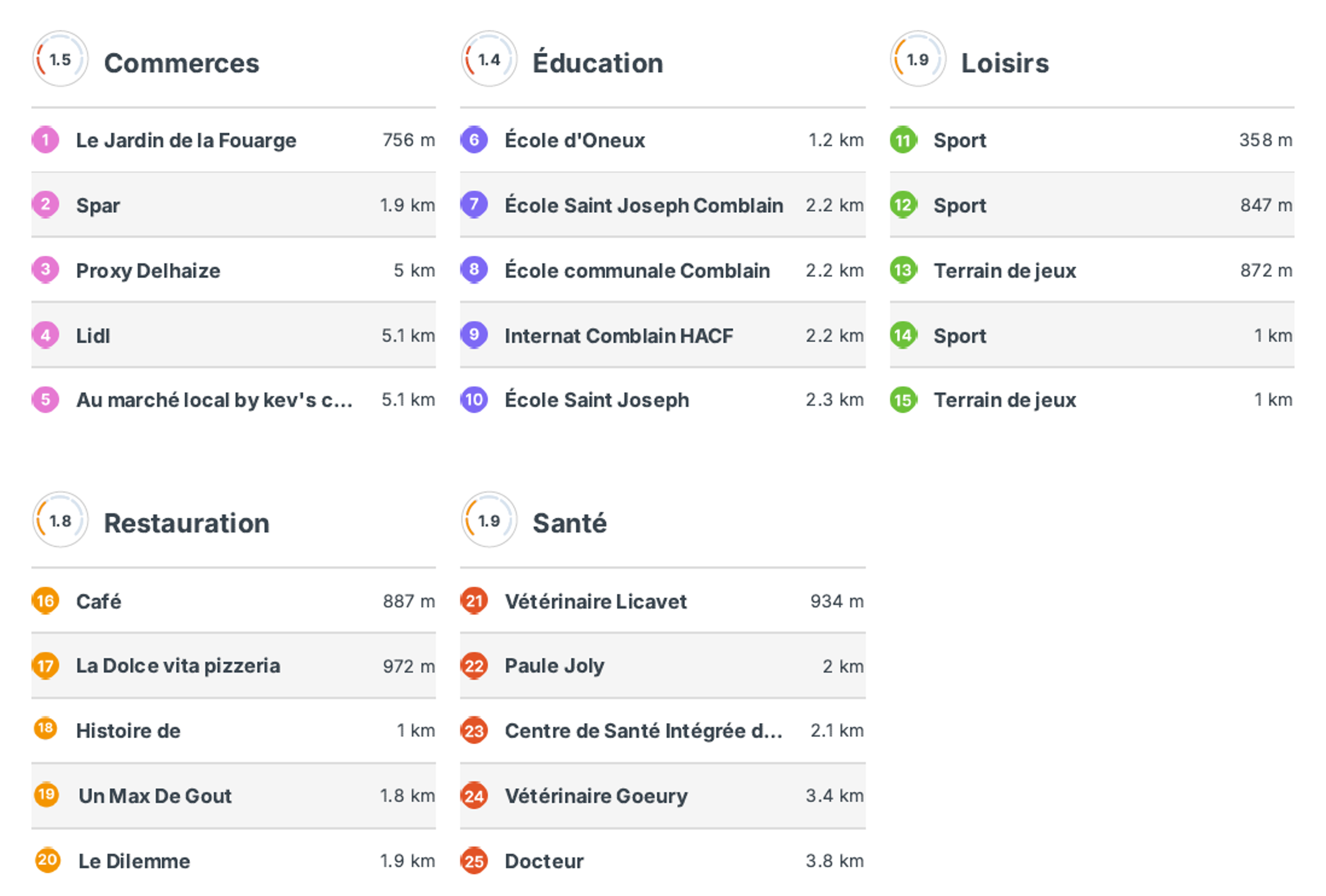Click the Commerces 1.5 score gauge
This screenshot has height=896, width=1326.
coord(60,60)
